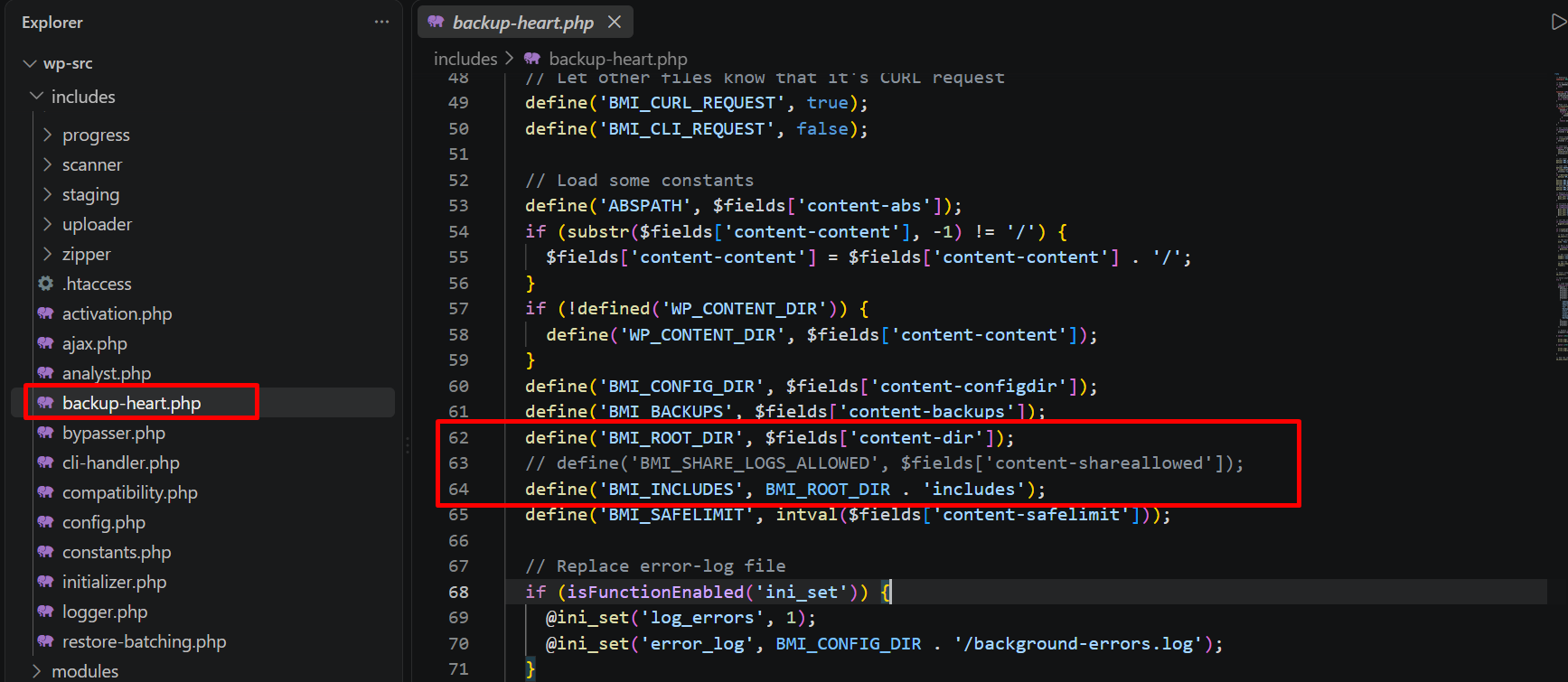Click the PHP icon beside cli-handler.php
Screen dimensions: 1568x682
pyautogui.click(x=46, y=462)
